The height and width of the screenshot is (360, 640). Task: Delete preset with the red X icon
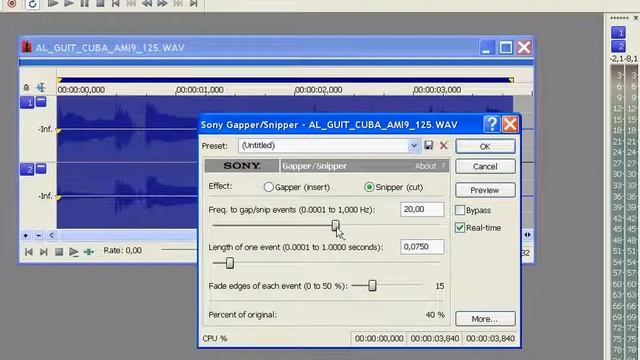tap(444, 145)
